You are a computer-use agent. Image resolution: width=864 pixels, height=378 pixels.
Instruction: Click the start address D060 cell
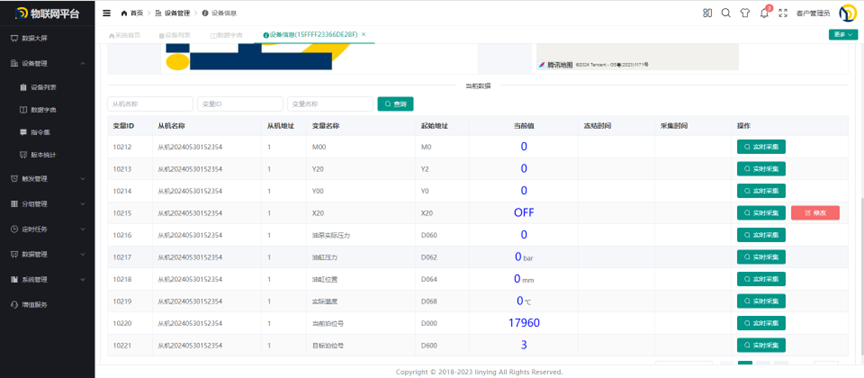tap(429, 235)
